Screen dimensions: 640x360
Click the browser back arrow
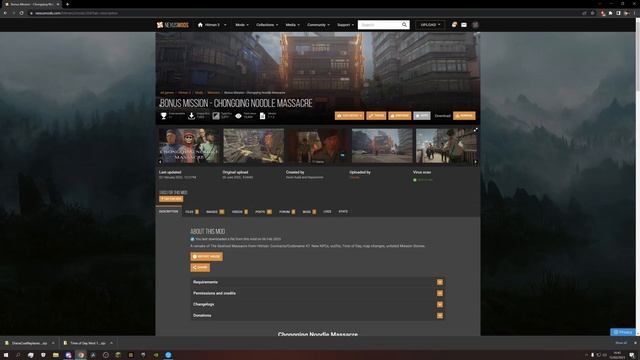pyautogui.click(x=5, y=13)
